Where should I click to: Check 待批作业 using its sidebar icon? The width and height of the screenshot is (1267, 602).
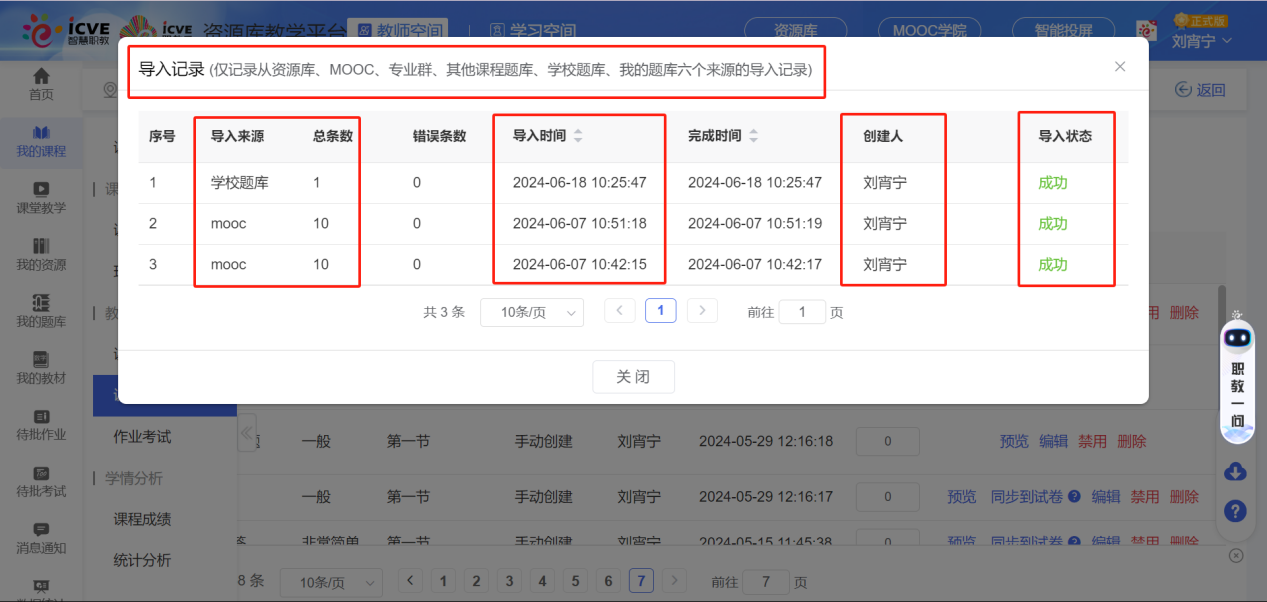click(40, 425)
